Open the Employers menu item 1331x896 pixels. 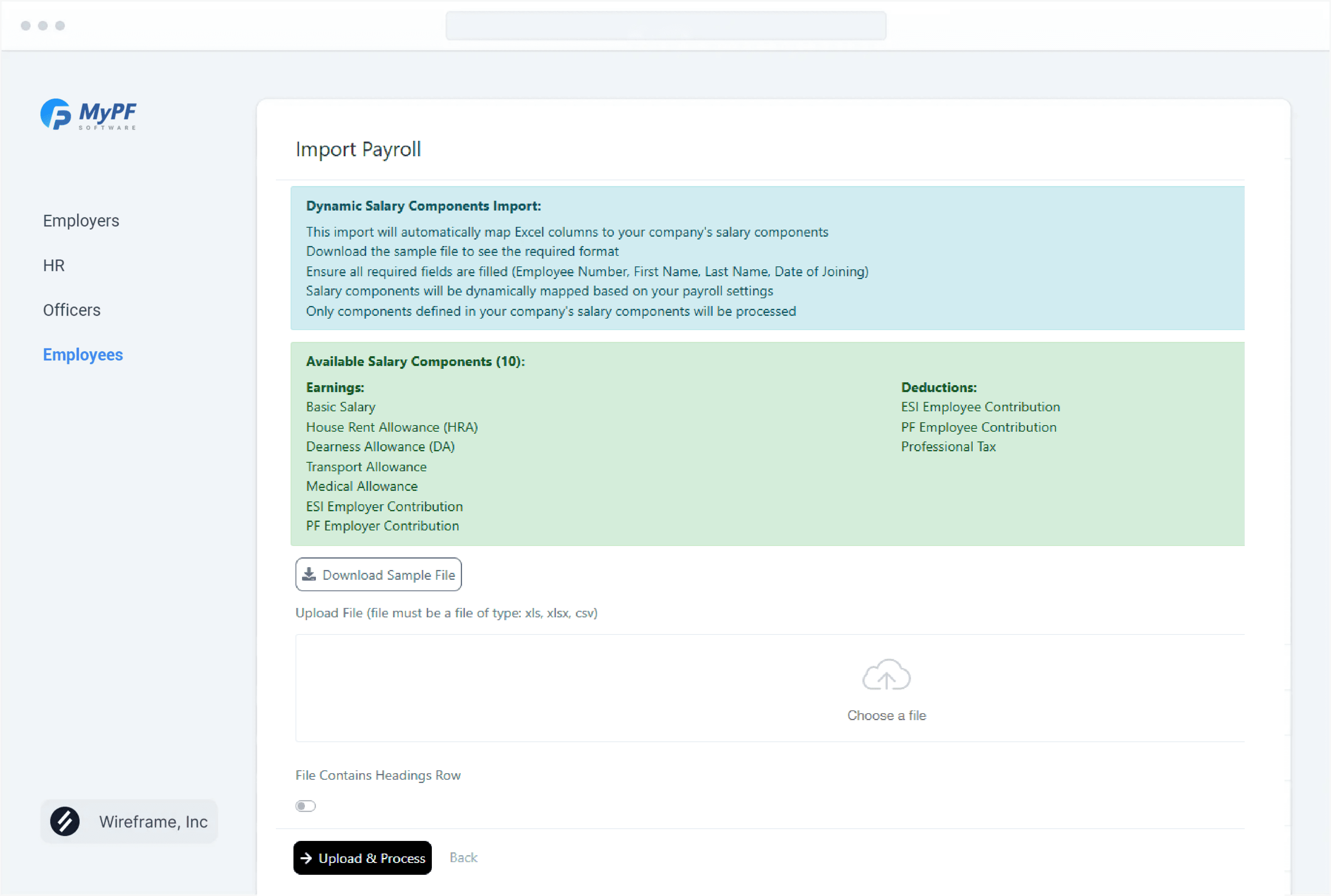pyautogui.click(x=81, y=221)
